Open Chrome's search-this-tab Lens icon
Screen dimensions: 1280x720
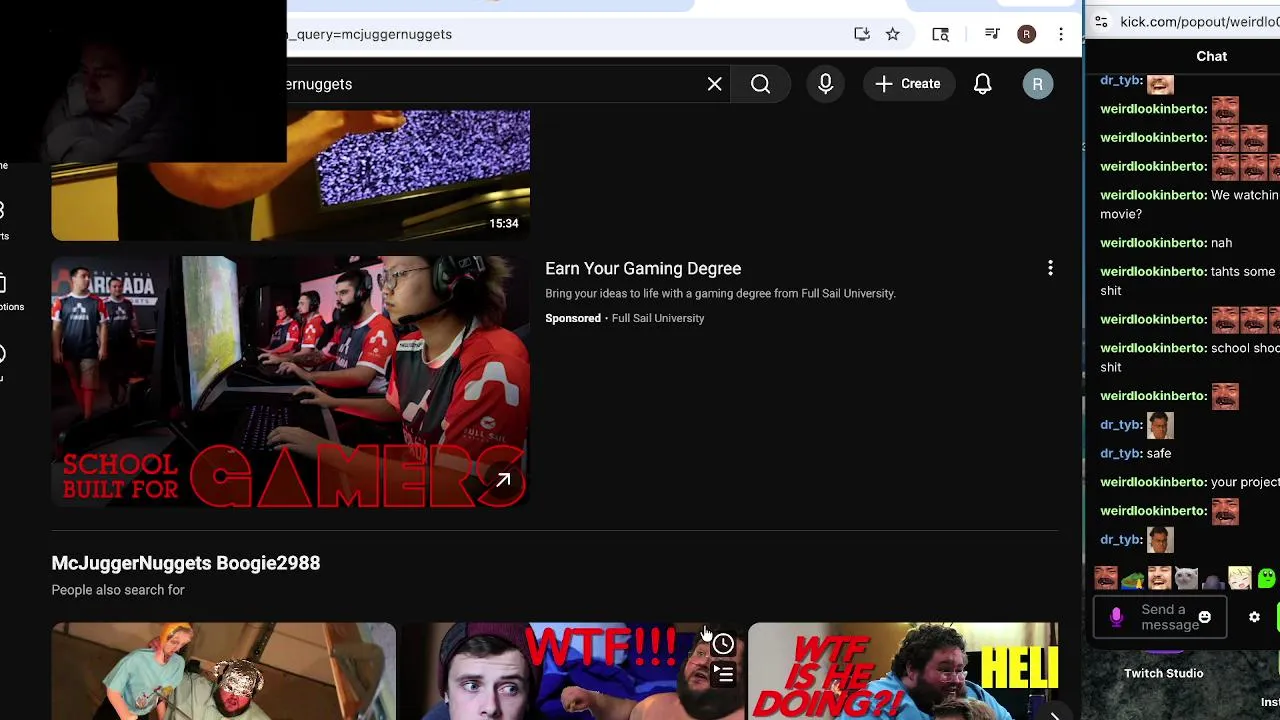(940, 34)
